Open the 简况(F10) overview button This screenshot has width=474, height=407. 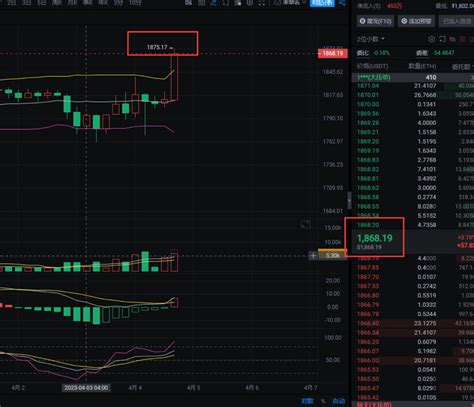point(375,21)
